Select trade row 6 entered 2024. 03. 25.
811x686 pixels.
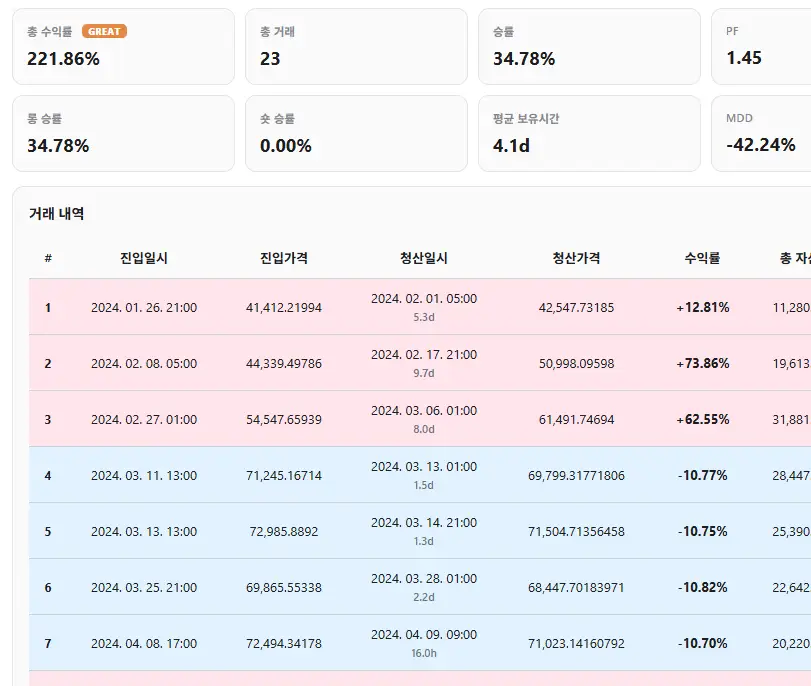tap(420, 587)
